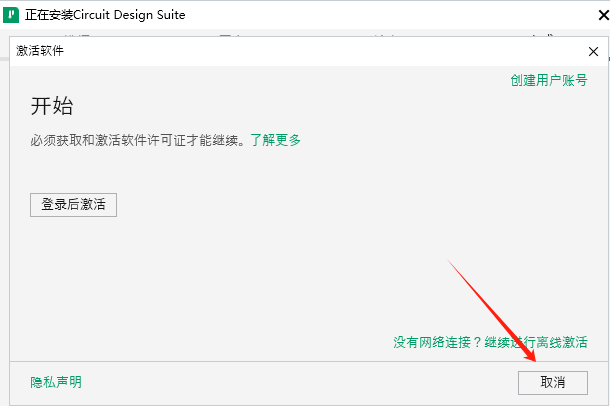Select the 开始 heading text
The image size is (610, 406).
52,106
